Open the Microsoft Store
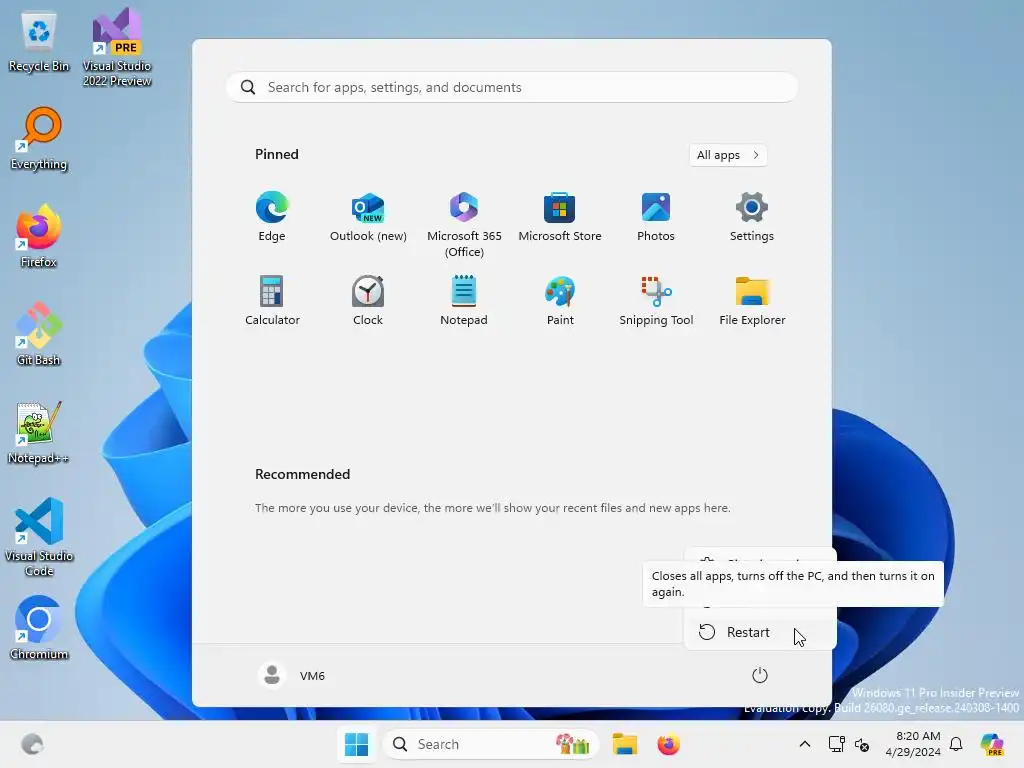Screen dimensions: 1024x768 [x=560, y=217]
